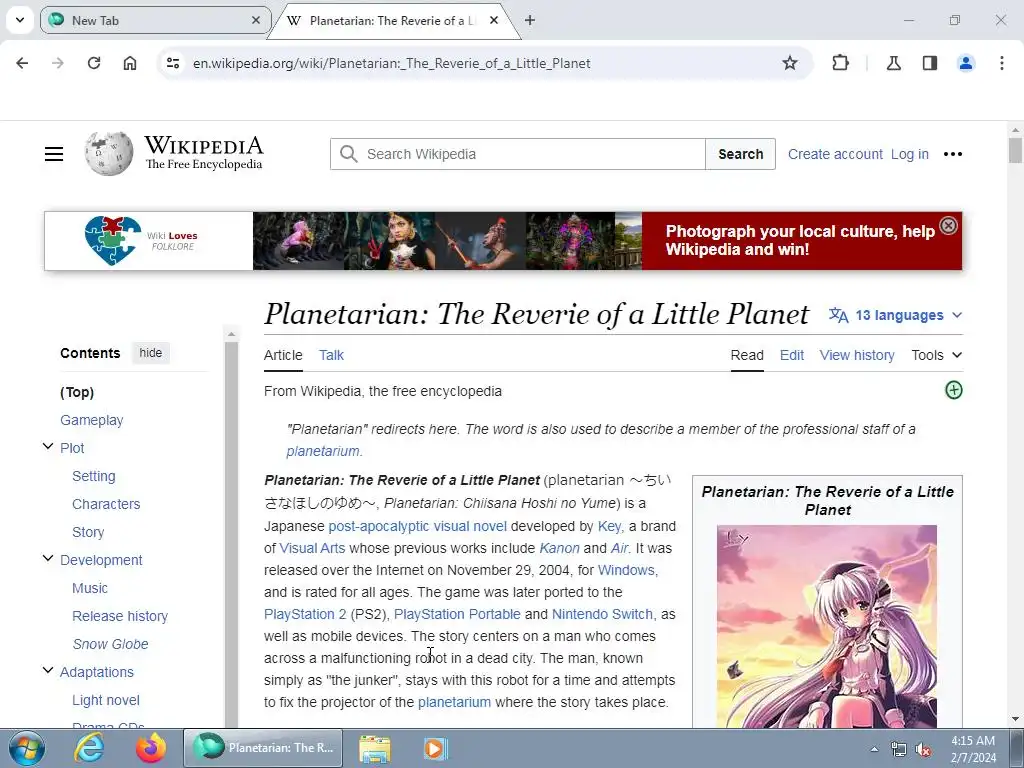Open a new browser tab
The width and height of the screenshot is (1024, 768).
[530, 20]
